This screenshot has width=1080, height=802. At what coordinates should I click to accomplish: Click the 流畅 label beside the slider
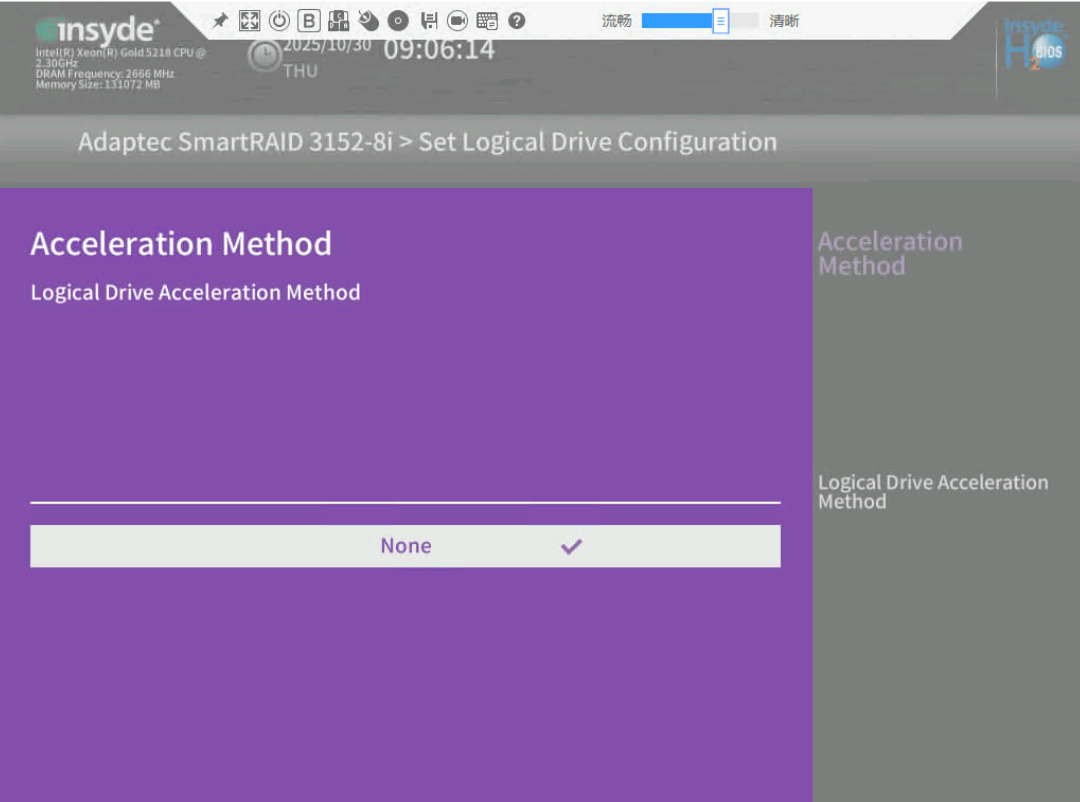point(616,21)
